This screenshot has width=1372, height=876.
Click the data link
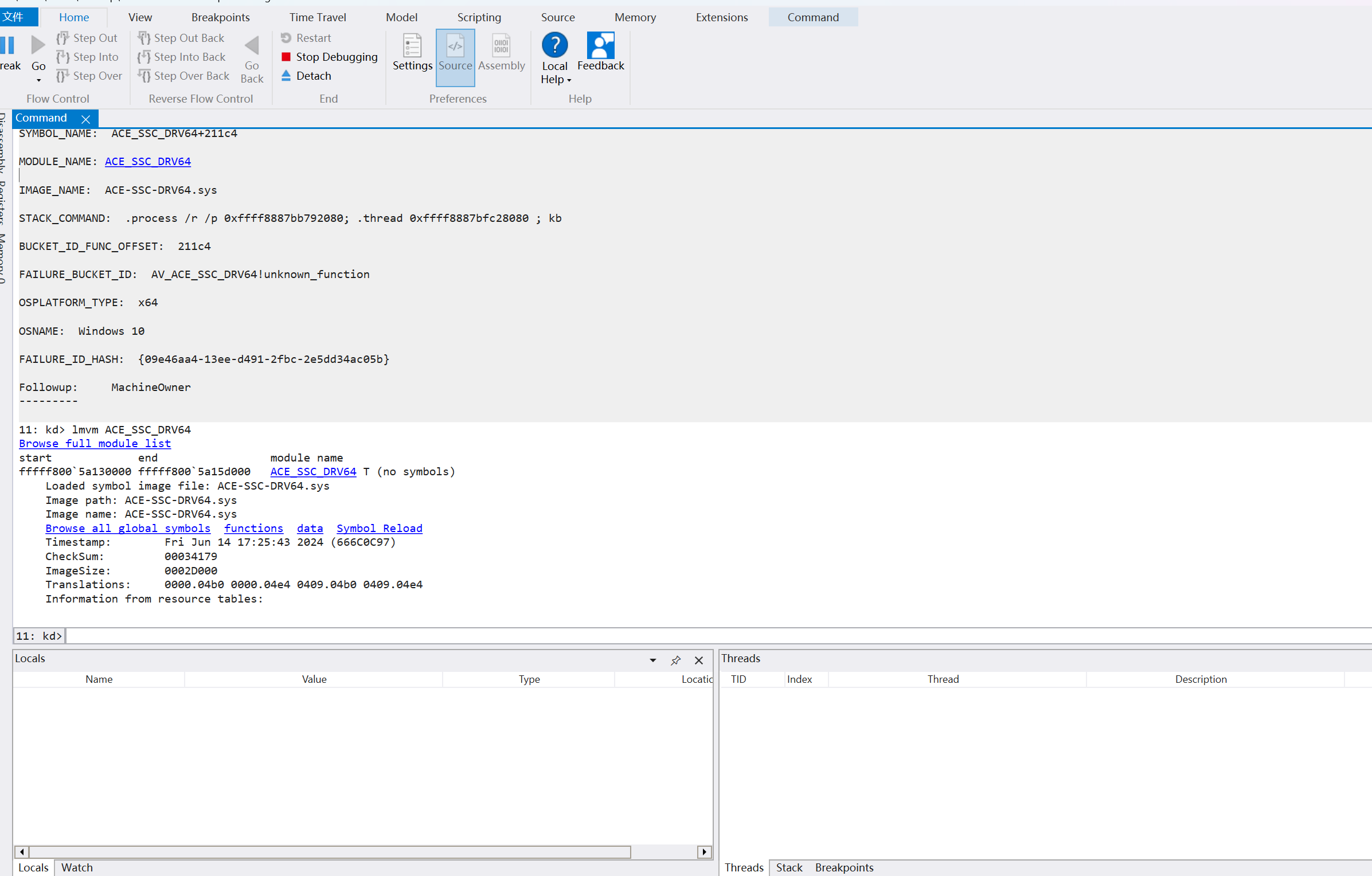click(310, 529)
